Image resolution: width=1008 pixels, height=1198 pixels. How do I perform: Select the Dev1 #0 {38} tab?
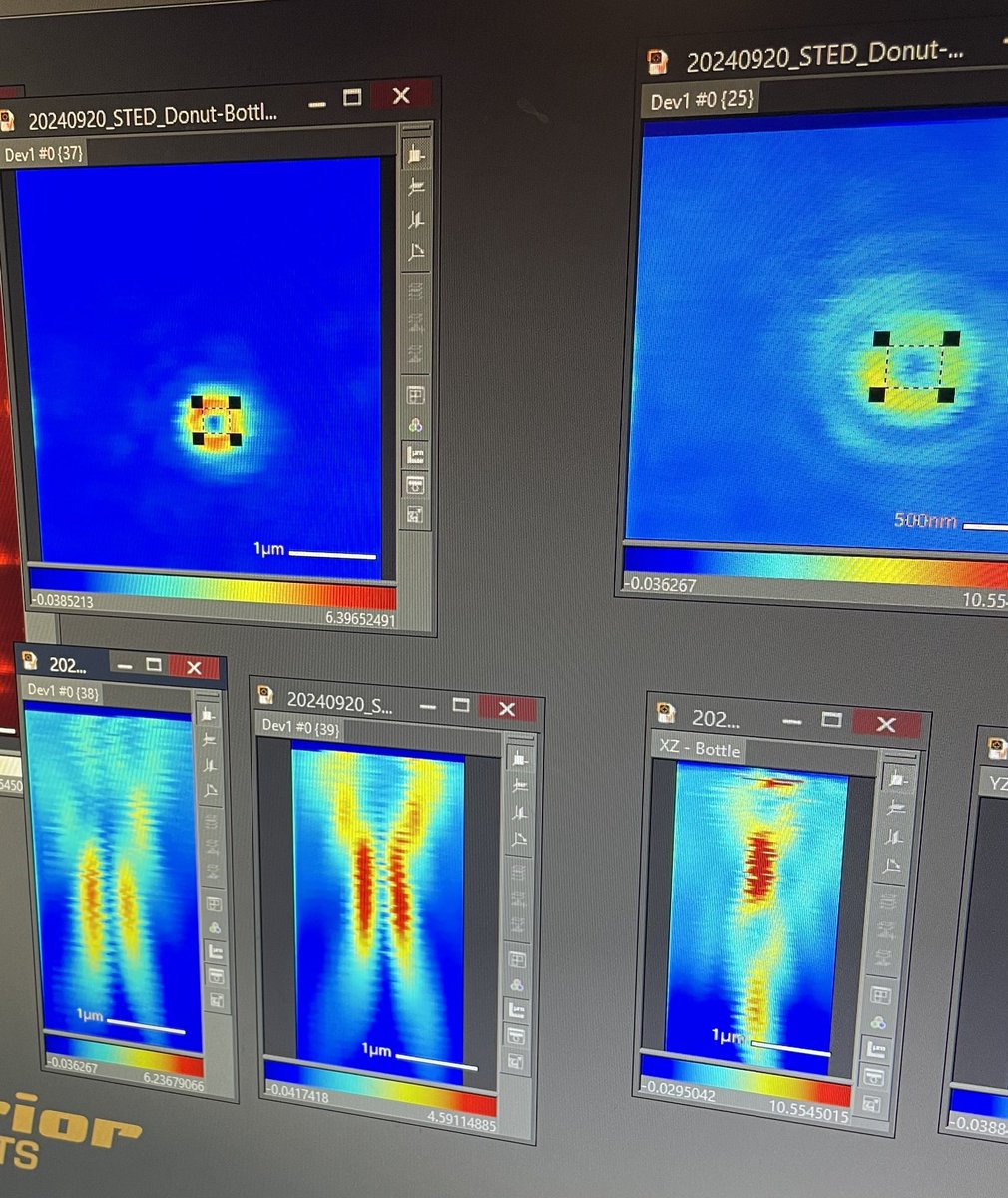click(62, 690)
